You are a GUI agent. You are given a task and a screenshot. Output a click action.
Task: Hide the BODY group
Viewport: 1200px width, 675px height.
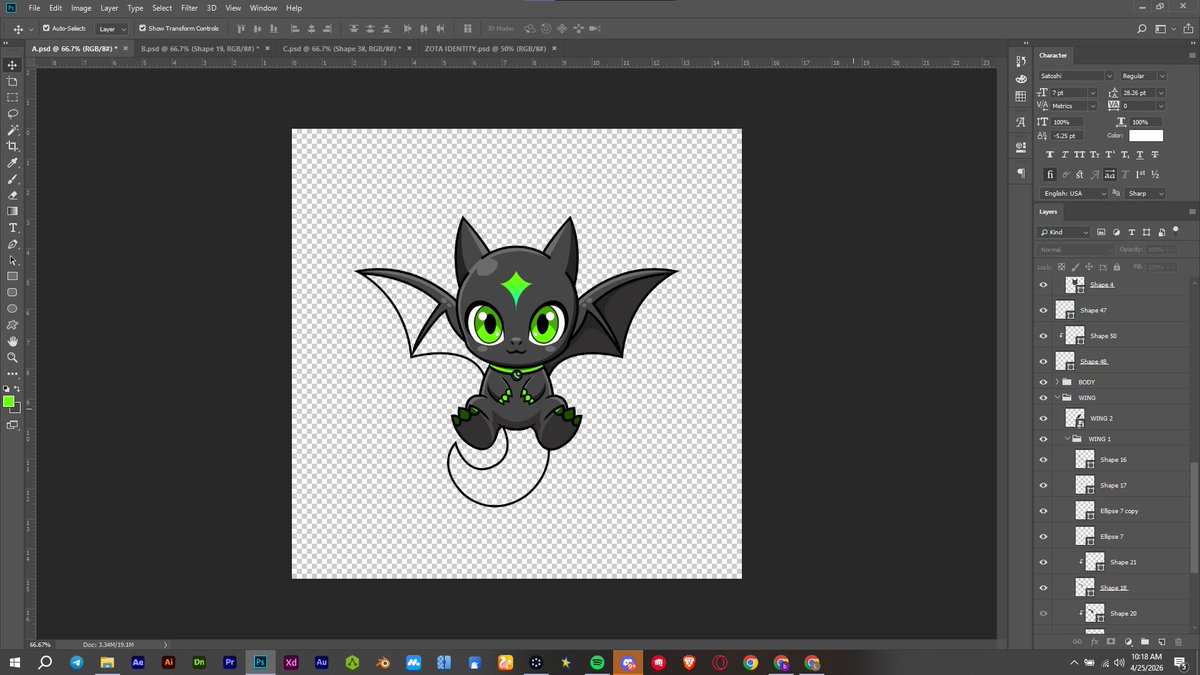1043,382
